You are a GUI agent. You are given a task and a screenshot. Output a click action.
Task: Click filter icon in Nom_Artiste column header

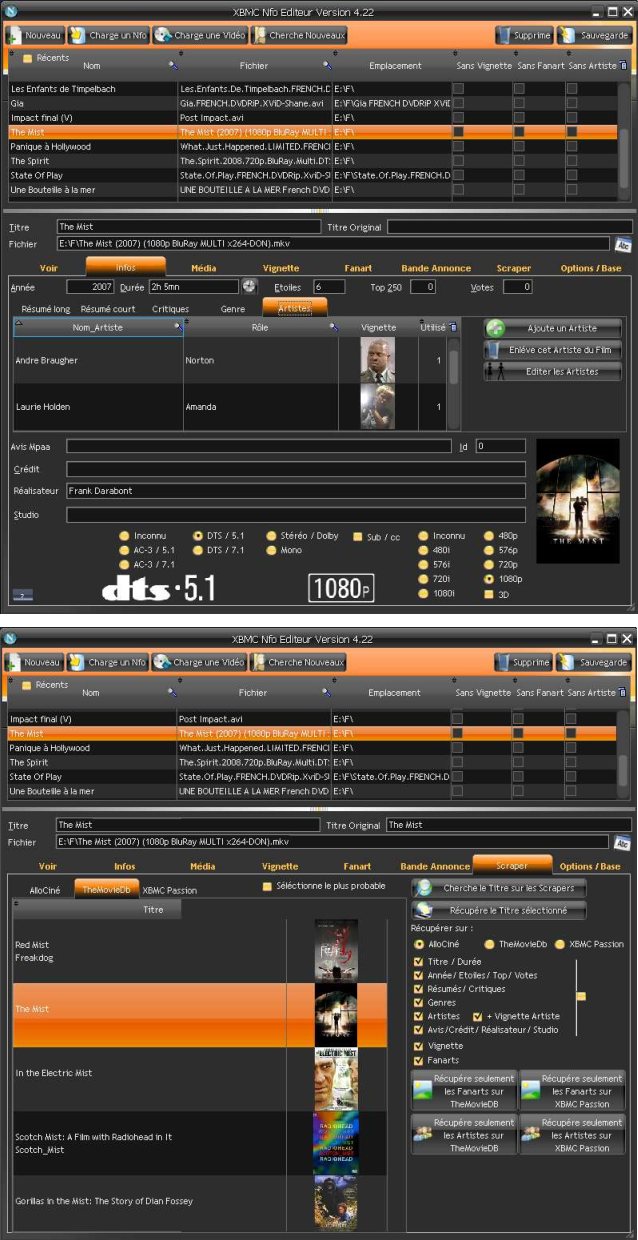click(x=179, y=326)
